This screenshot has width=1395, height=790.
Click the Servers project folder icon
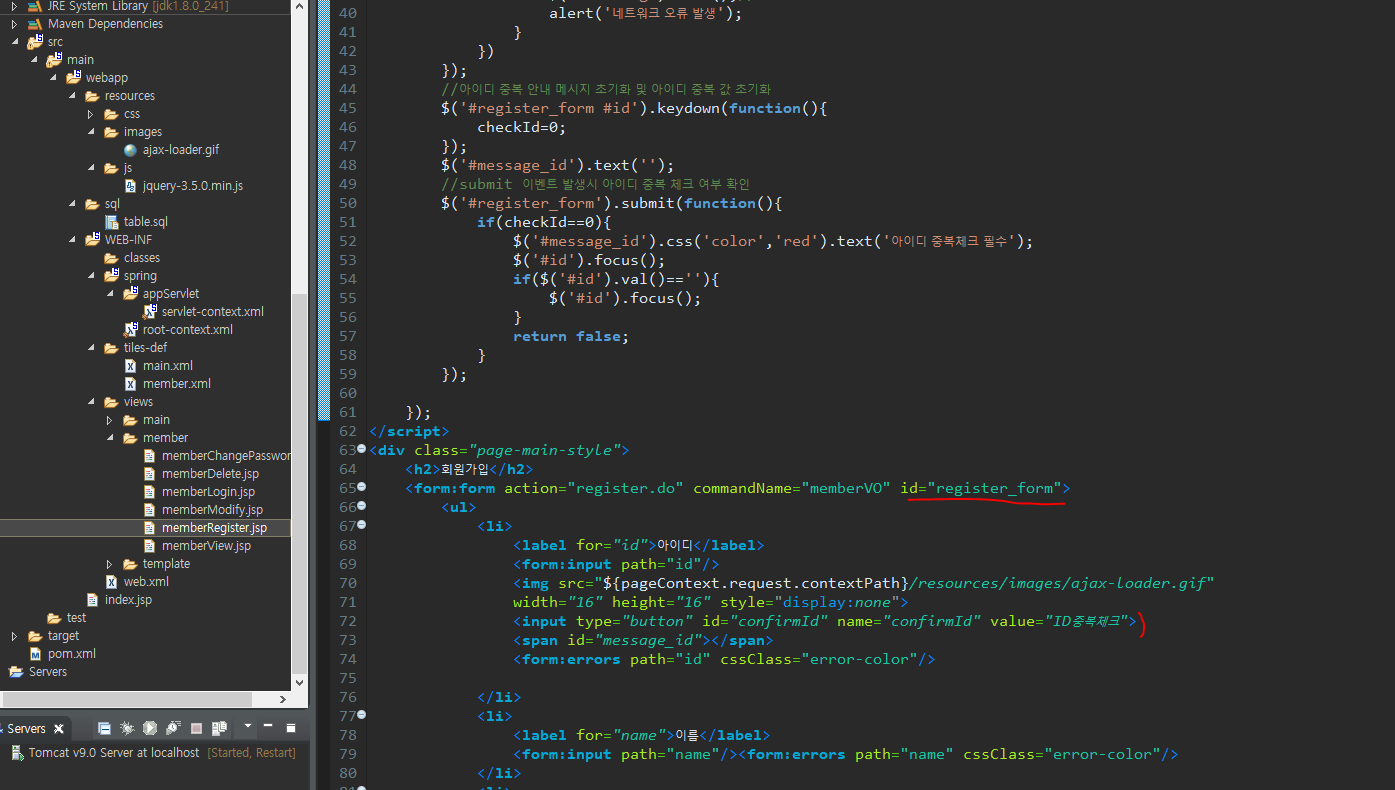16,672
